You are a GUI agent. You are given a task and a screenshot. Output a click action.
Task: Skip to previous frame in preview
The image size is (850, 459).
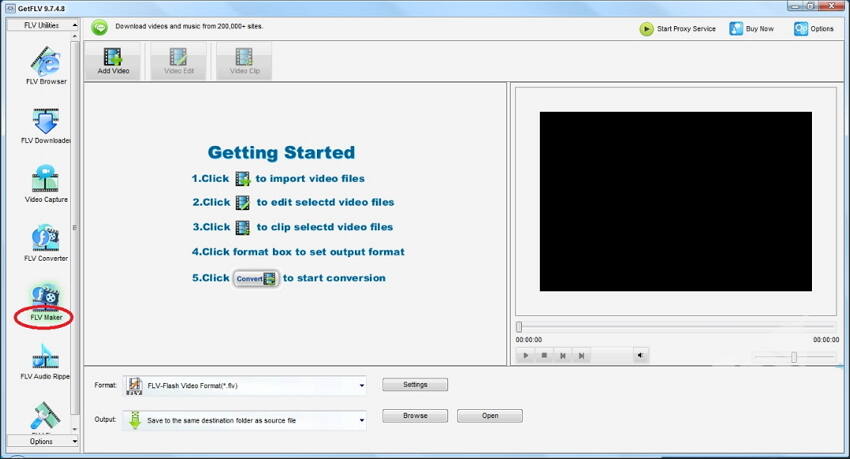[x=563, y=356]
